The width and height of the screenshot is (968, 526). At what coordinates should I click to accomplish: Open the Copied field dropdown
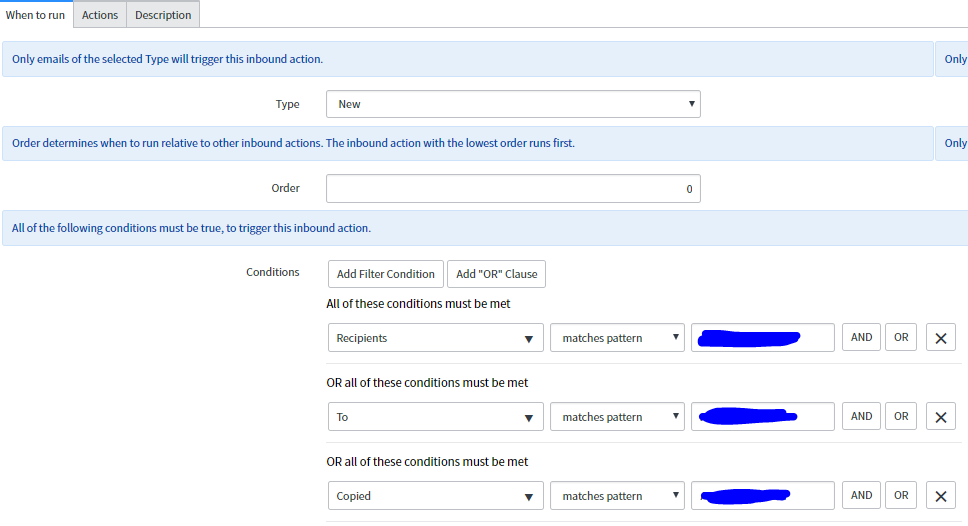(x=435, y=496)
